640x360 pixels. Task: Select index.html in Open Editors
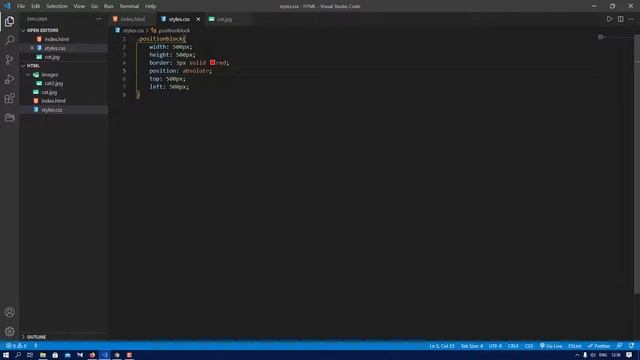(57, 39)
